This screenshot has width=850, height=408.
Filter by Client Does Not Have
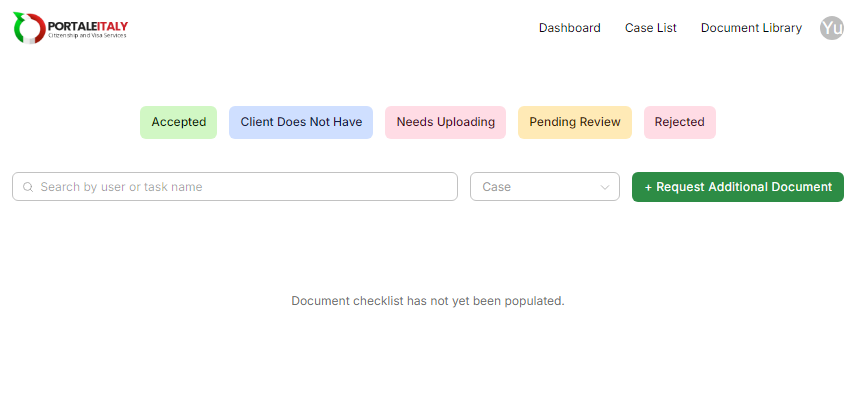click(x=301, y=122)
